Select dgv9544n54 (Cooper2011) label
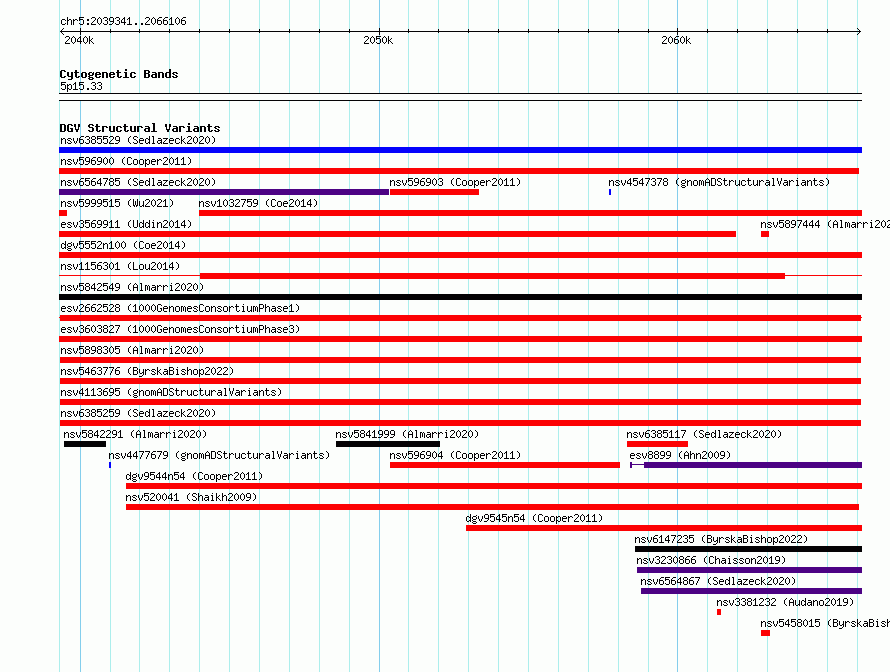The width and height of the screenshot is (890, 672). [194, 476]
